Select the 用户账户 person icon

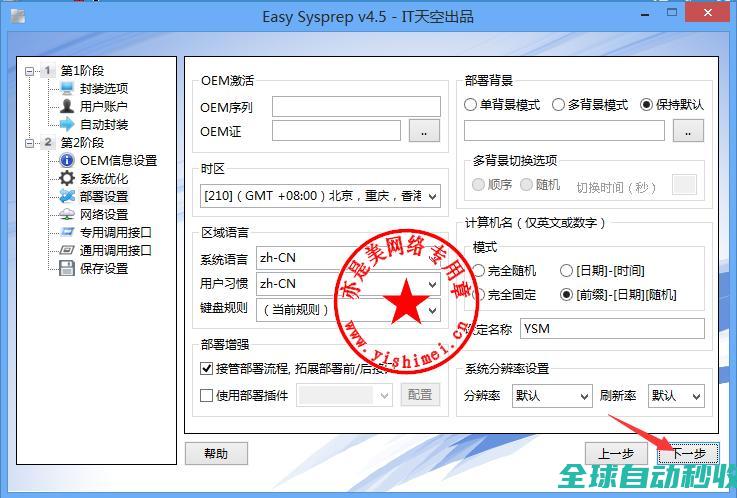67,107
